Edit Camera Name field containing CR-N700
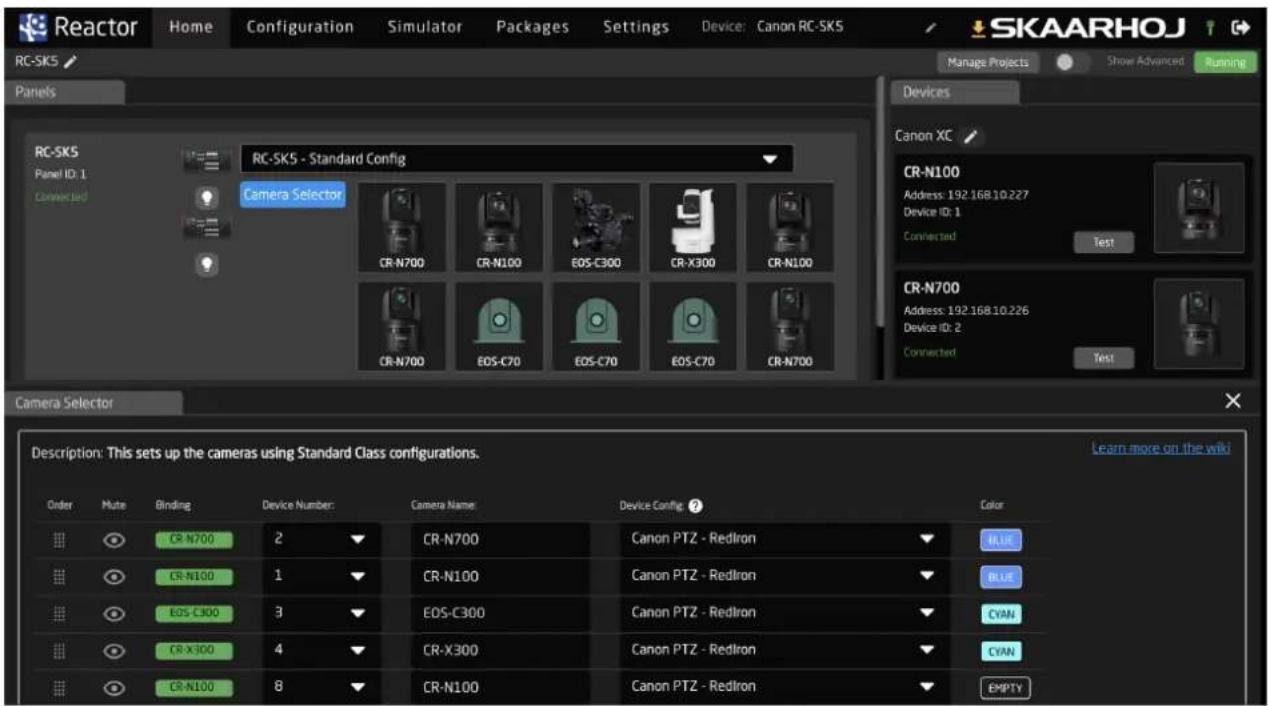 pyautogui.click(x=500, y=540)
